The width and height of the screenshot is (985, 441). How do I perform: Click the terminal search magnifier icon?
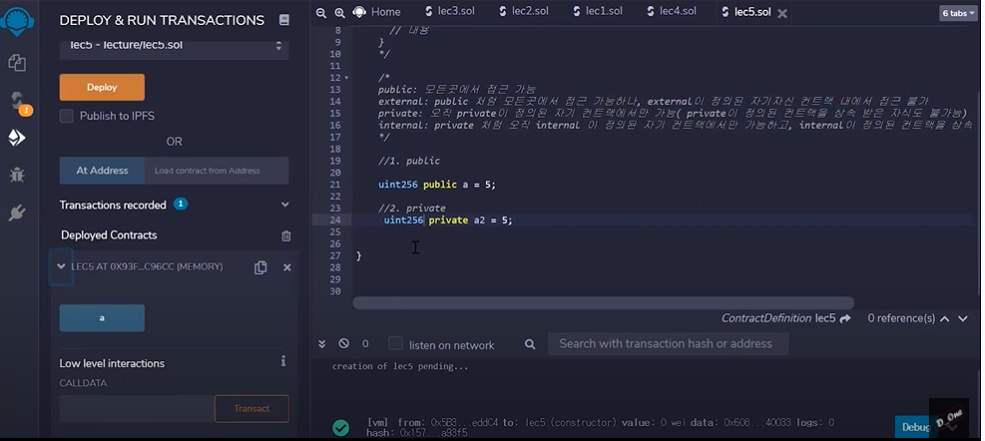click(530, 344)
